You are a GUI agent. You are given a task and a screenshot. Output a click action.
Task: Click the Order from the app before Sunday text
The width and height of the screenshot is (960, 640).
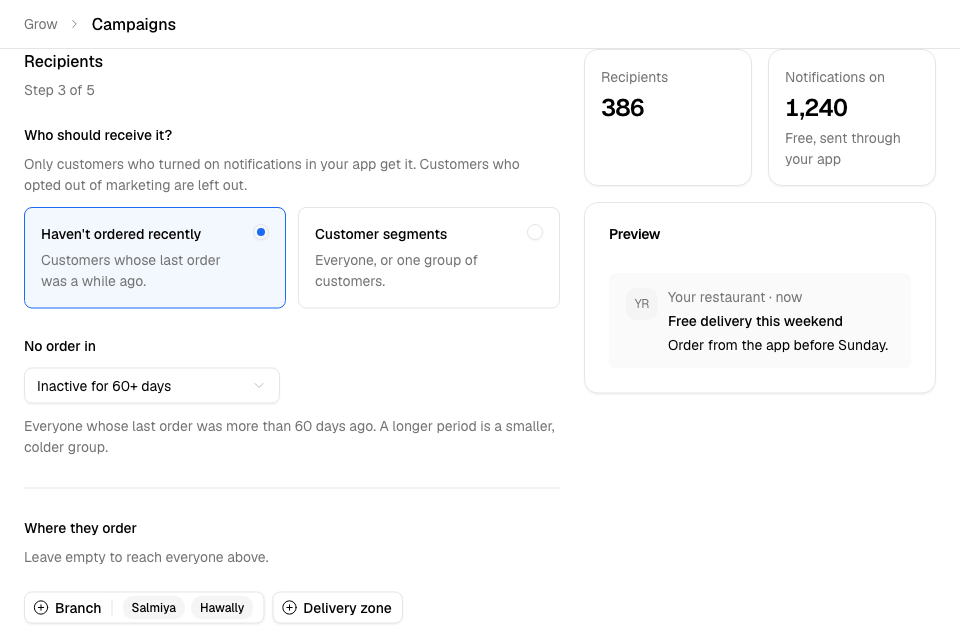(778, 345)
